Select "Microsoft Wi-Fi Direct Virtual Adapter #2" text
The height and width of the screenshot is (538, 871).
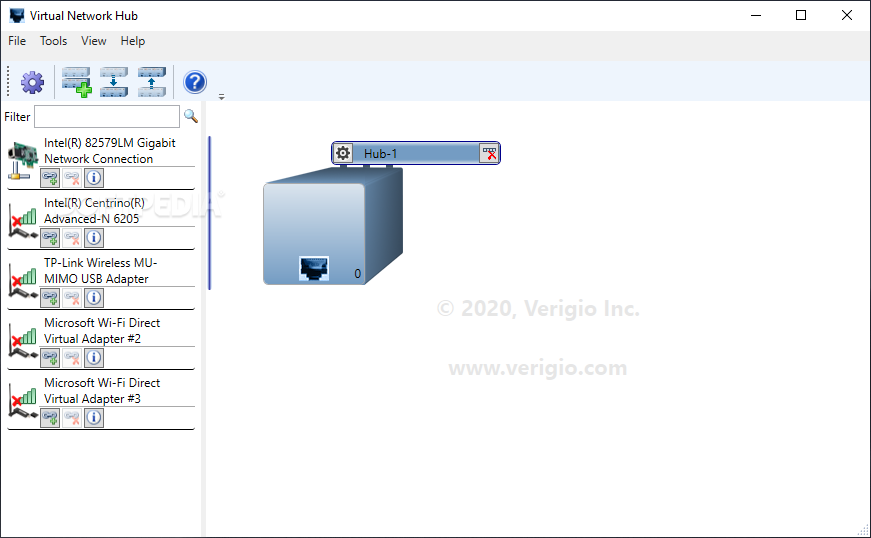click(102, 331)
